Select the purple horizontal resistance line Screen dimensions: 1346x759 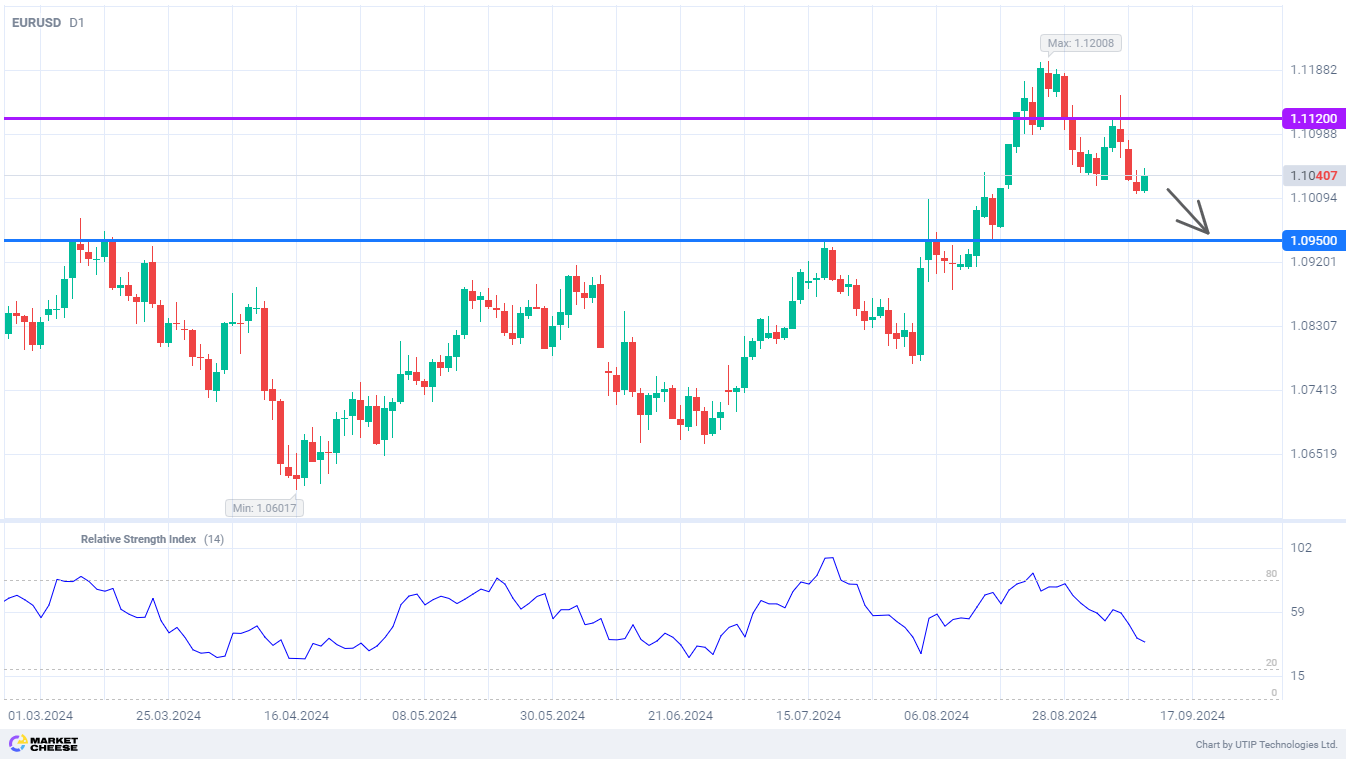500,118
